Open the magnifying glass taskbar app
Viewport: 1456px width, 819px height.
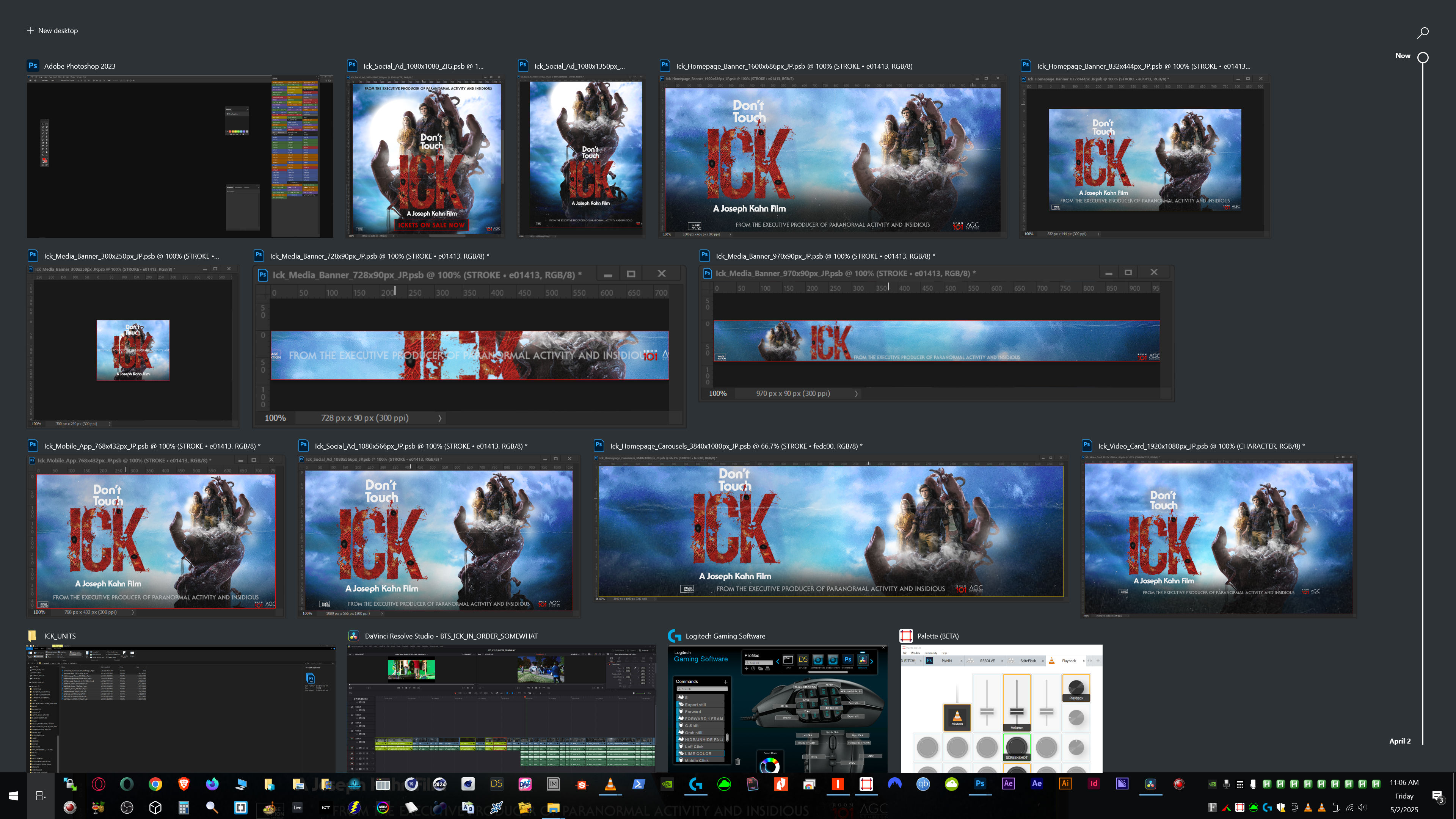tap(212, 807)
